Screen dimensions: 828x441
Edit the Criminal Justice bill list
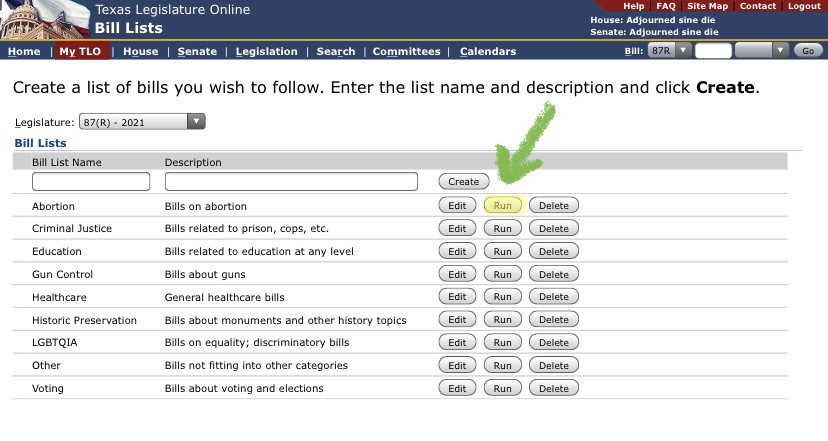click(x=457, y=228)
